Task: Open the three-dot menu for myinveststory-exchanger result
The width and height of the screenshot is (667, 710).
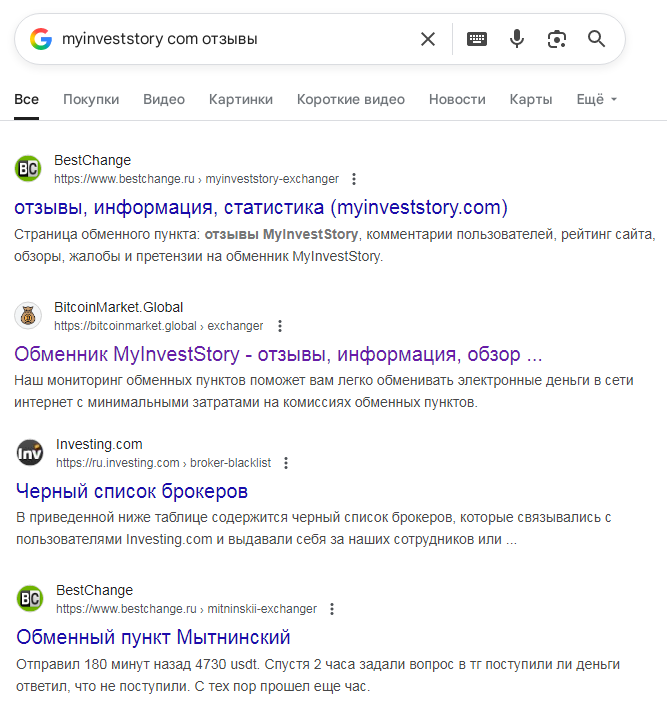Action: click(353, 179)
